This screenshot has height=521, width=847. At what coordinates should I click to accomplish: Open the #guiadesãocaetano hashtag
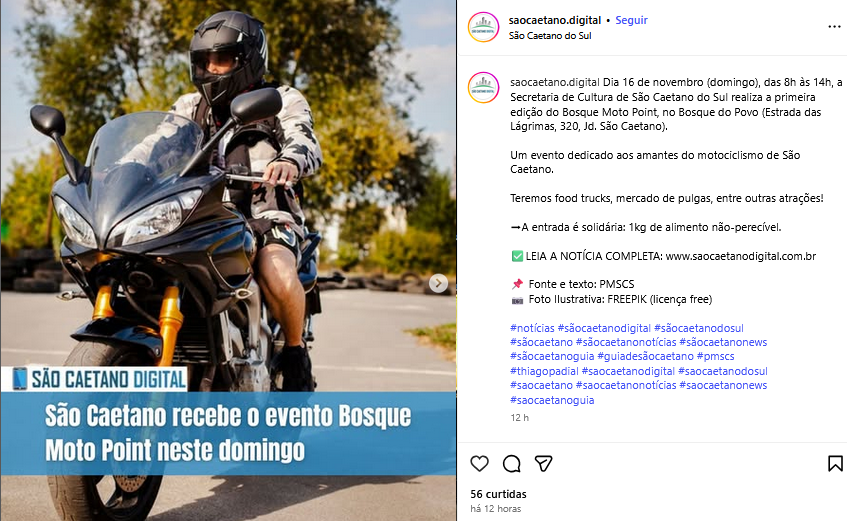(645, 356)
